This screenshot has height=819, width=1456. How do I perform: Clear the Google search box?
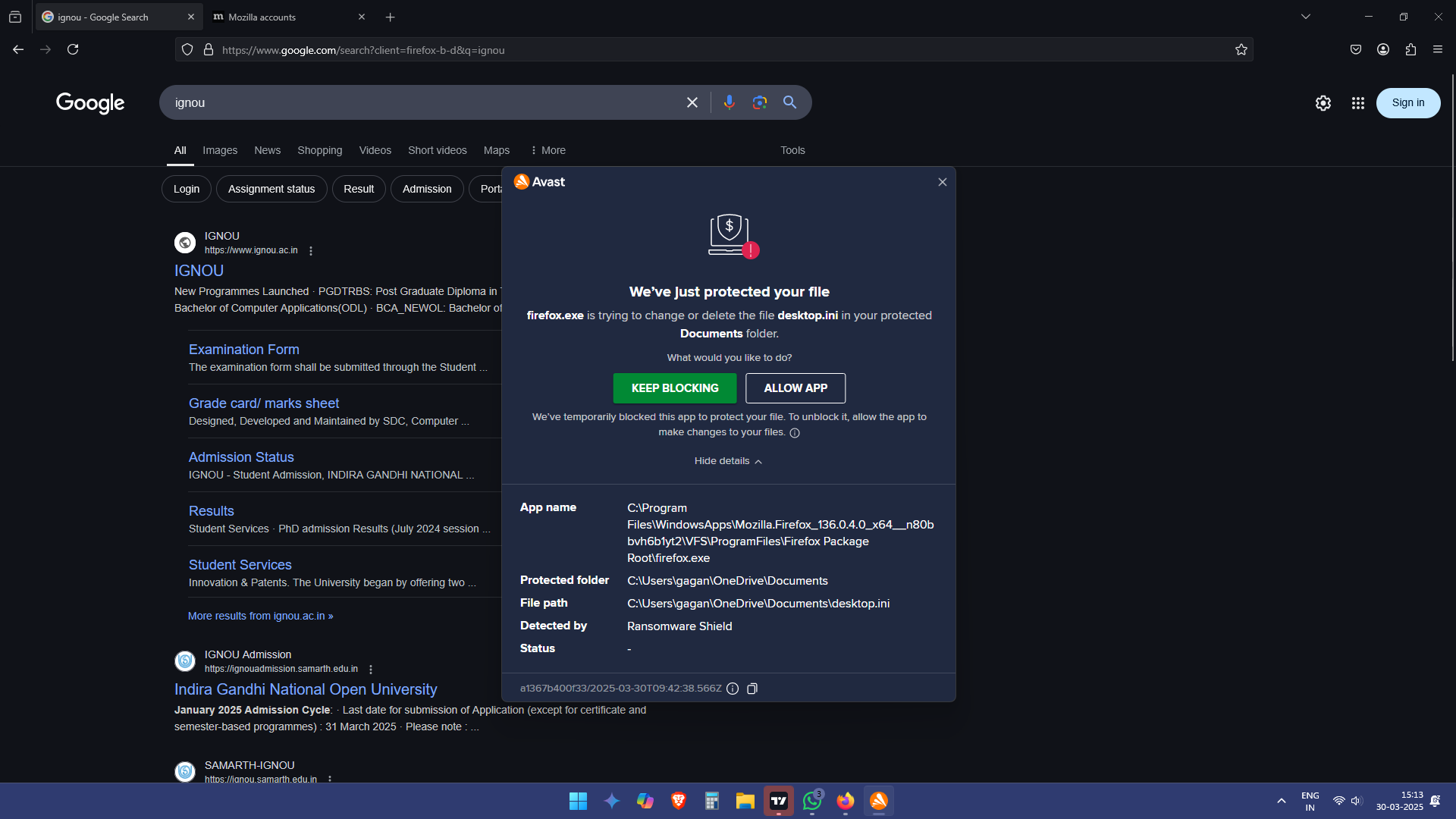pos(692,102)
